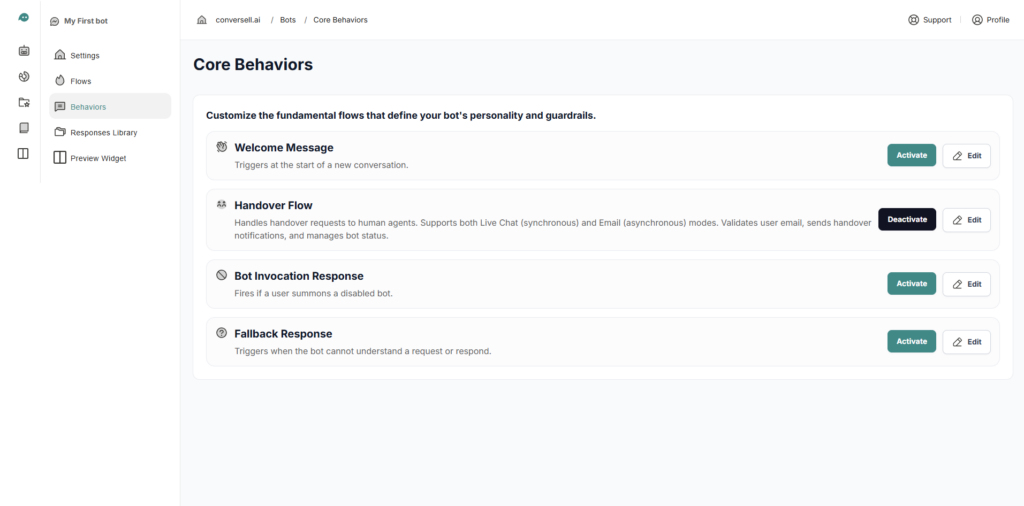Click the Bots breadcrumb link
Image resolution: width=1024 pixels, height=506 pixels.
tap(288, 20)
